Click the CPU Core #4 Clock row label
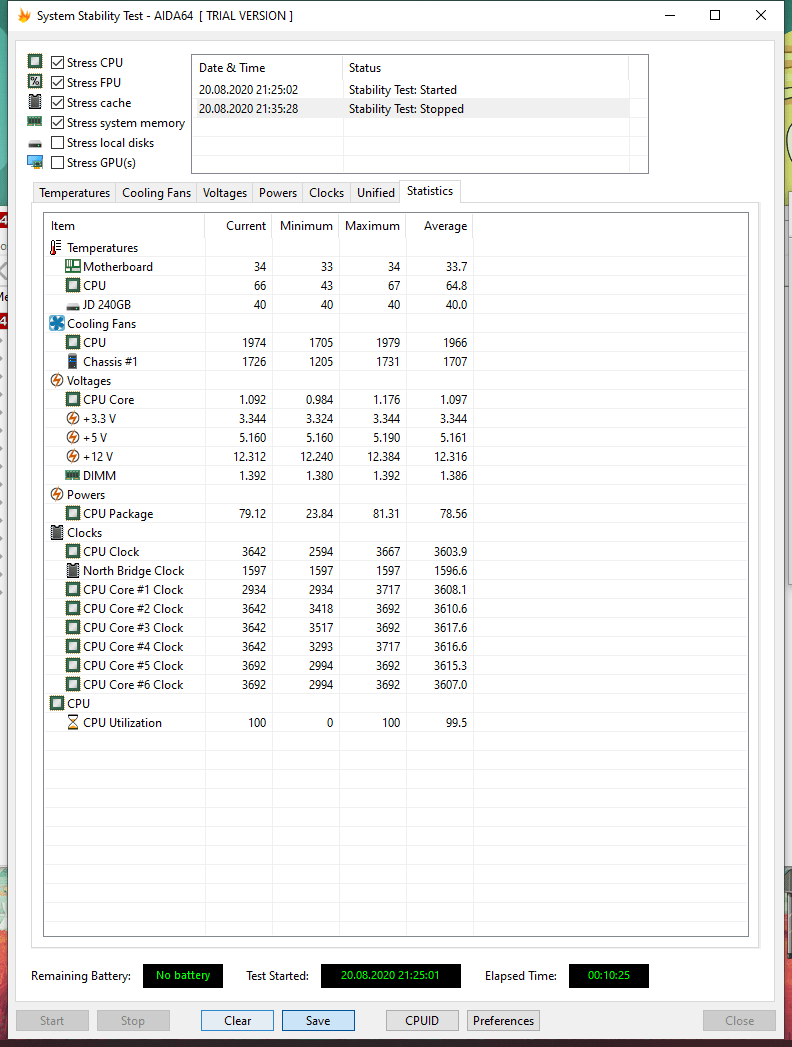The width and height of the screenshot is (792, 1047). coord(133,646)
